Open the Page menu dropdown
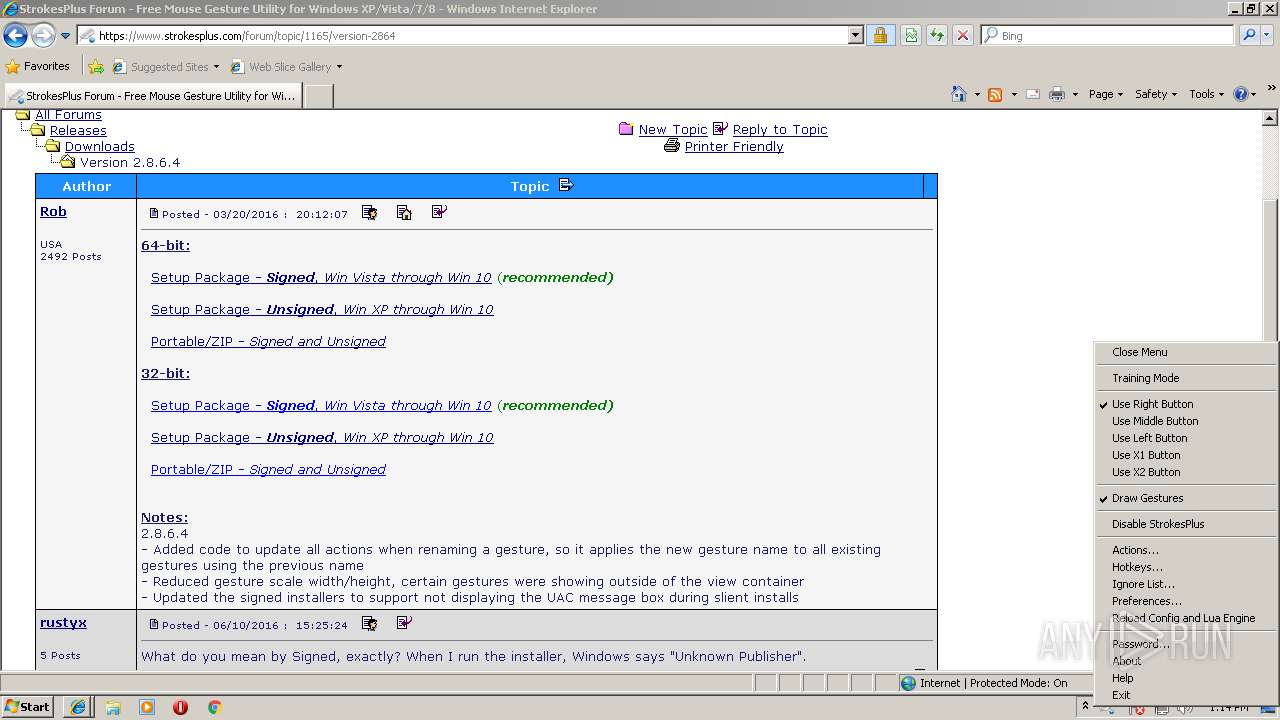This screenshot has height=720, width=1280. tap(1105, 94)
